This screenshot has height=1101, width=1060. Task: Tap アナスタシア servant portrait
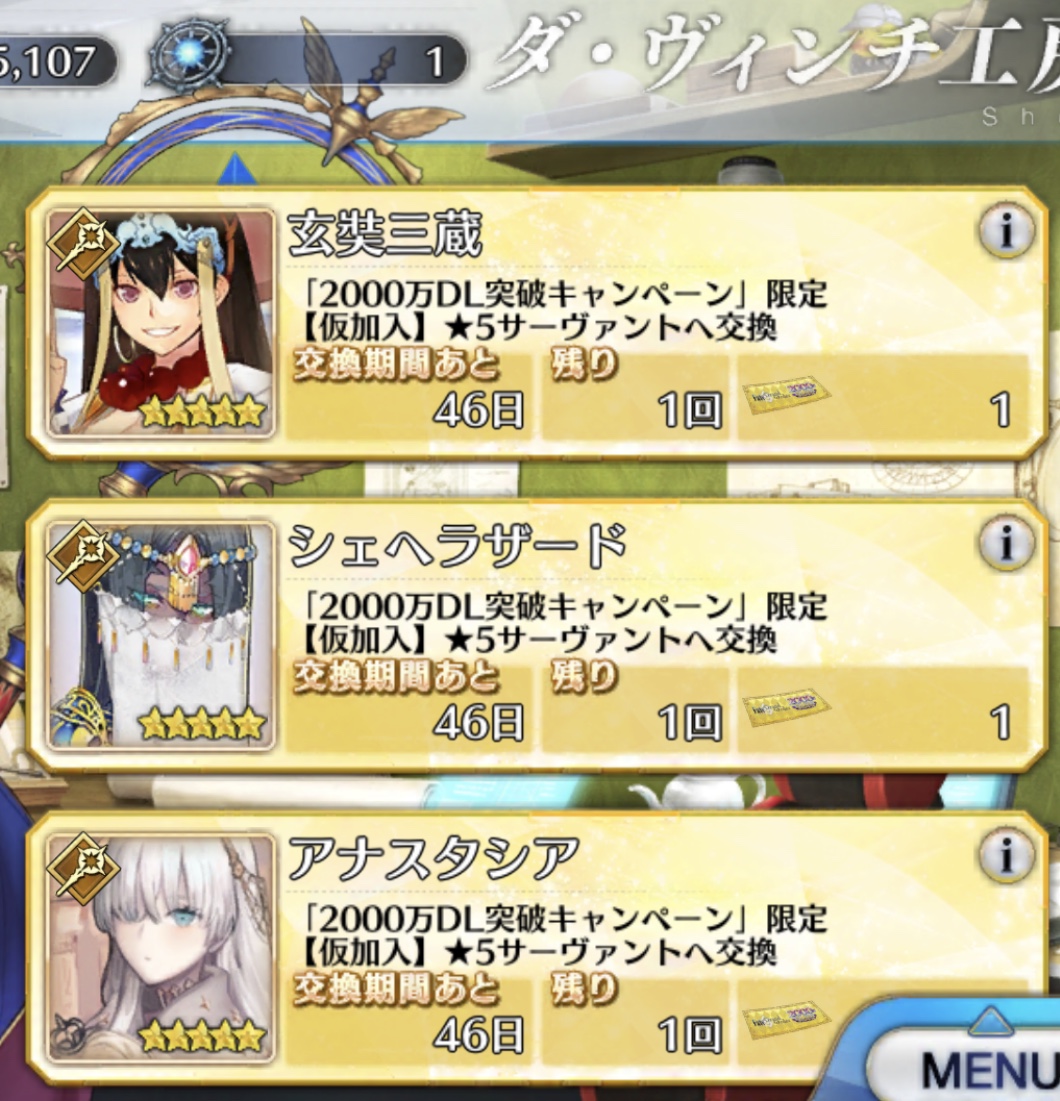tap(161, 947)
